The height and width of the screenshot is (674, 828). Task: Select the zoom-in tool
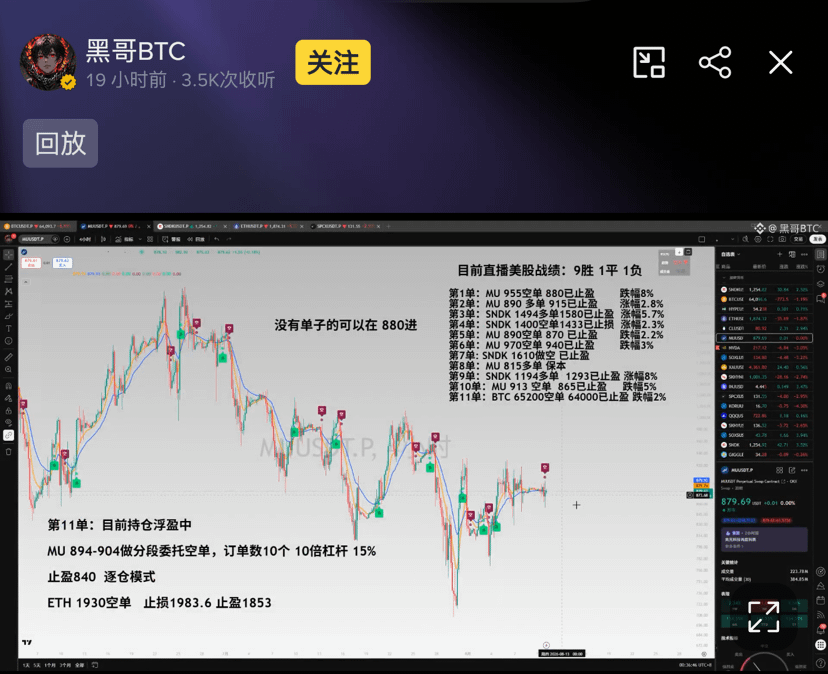click(8, 369)
